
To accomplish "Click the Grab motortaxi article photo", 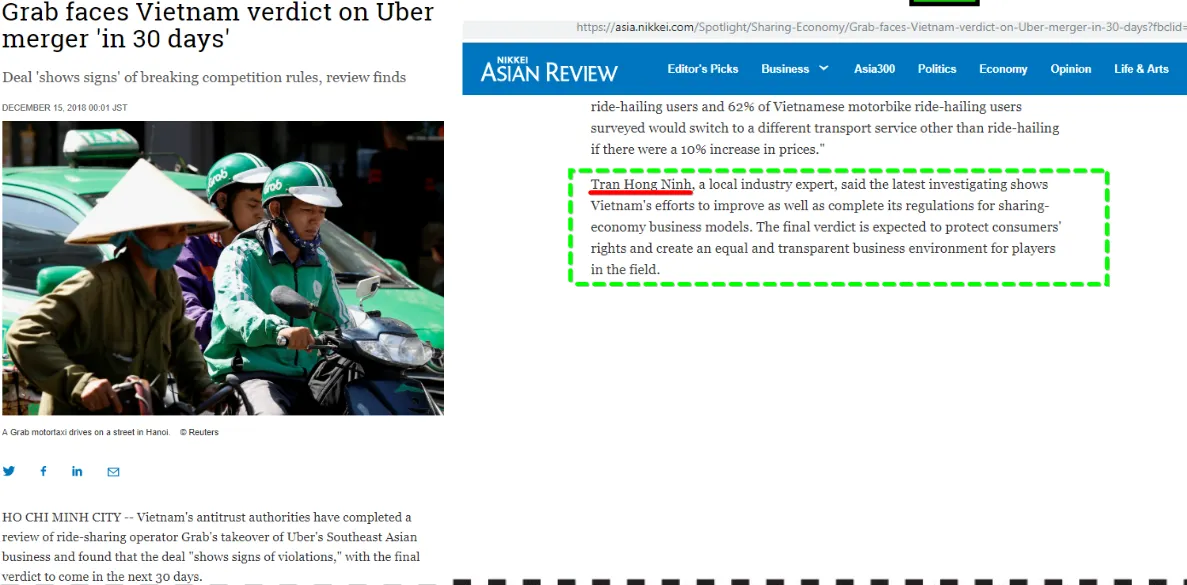I will (223, 268).
